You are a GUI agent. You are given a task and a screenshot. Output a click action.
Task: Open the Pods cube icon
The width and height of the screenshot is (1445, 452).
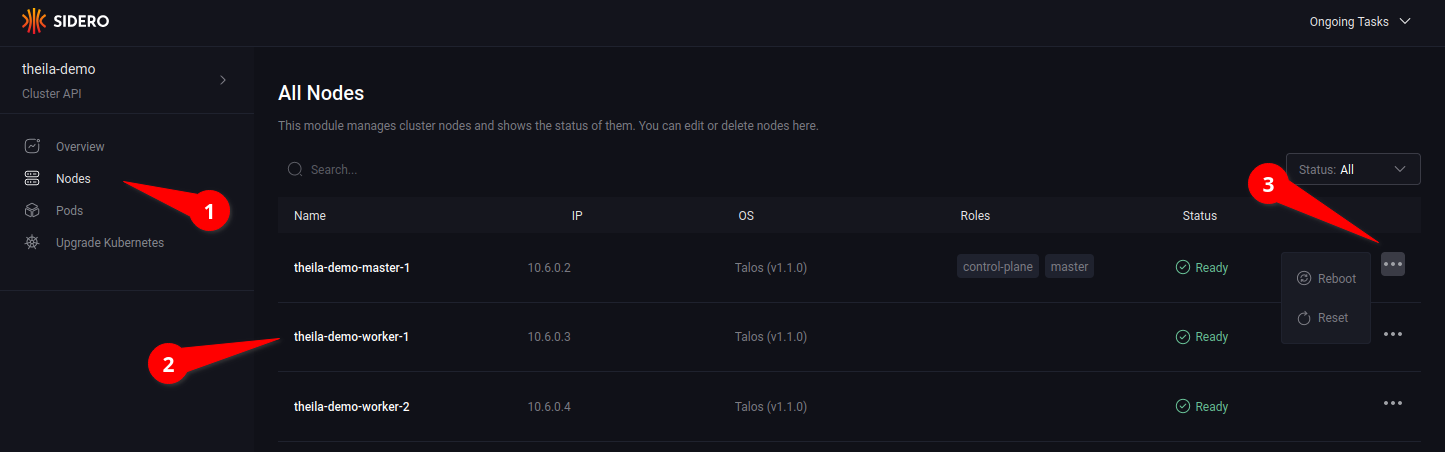pos(32,211)
